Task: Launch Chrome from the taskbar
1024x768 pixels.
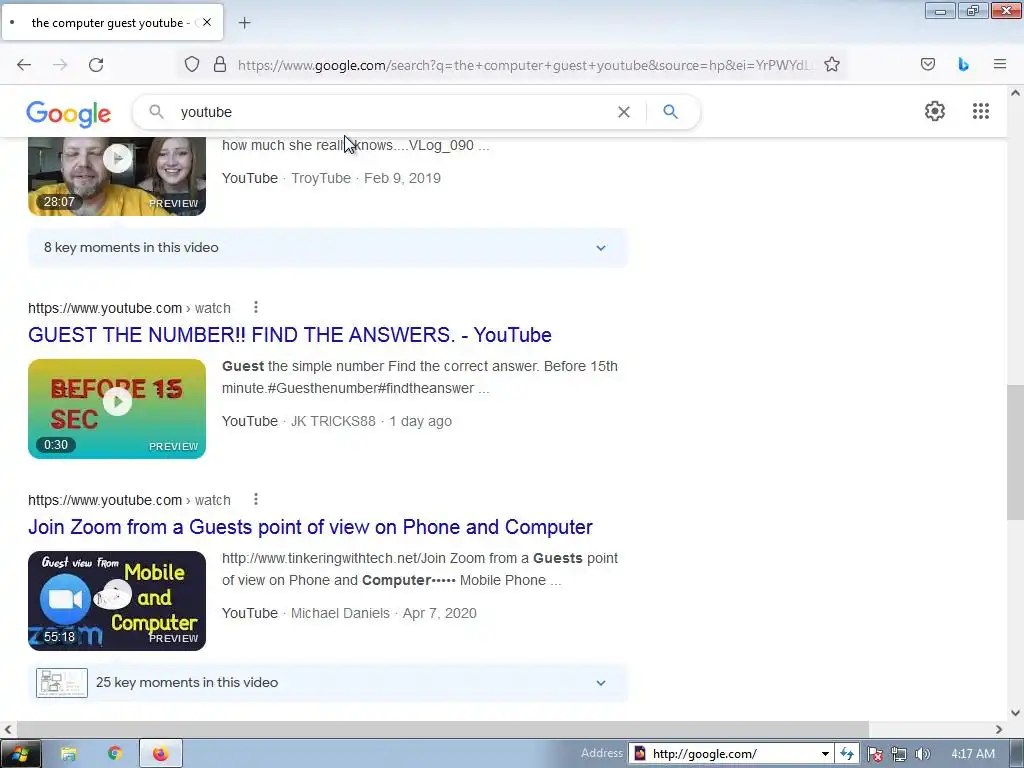Action: click(115, 754)
